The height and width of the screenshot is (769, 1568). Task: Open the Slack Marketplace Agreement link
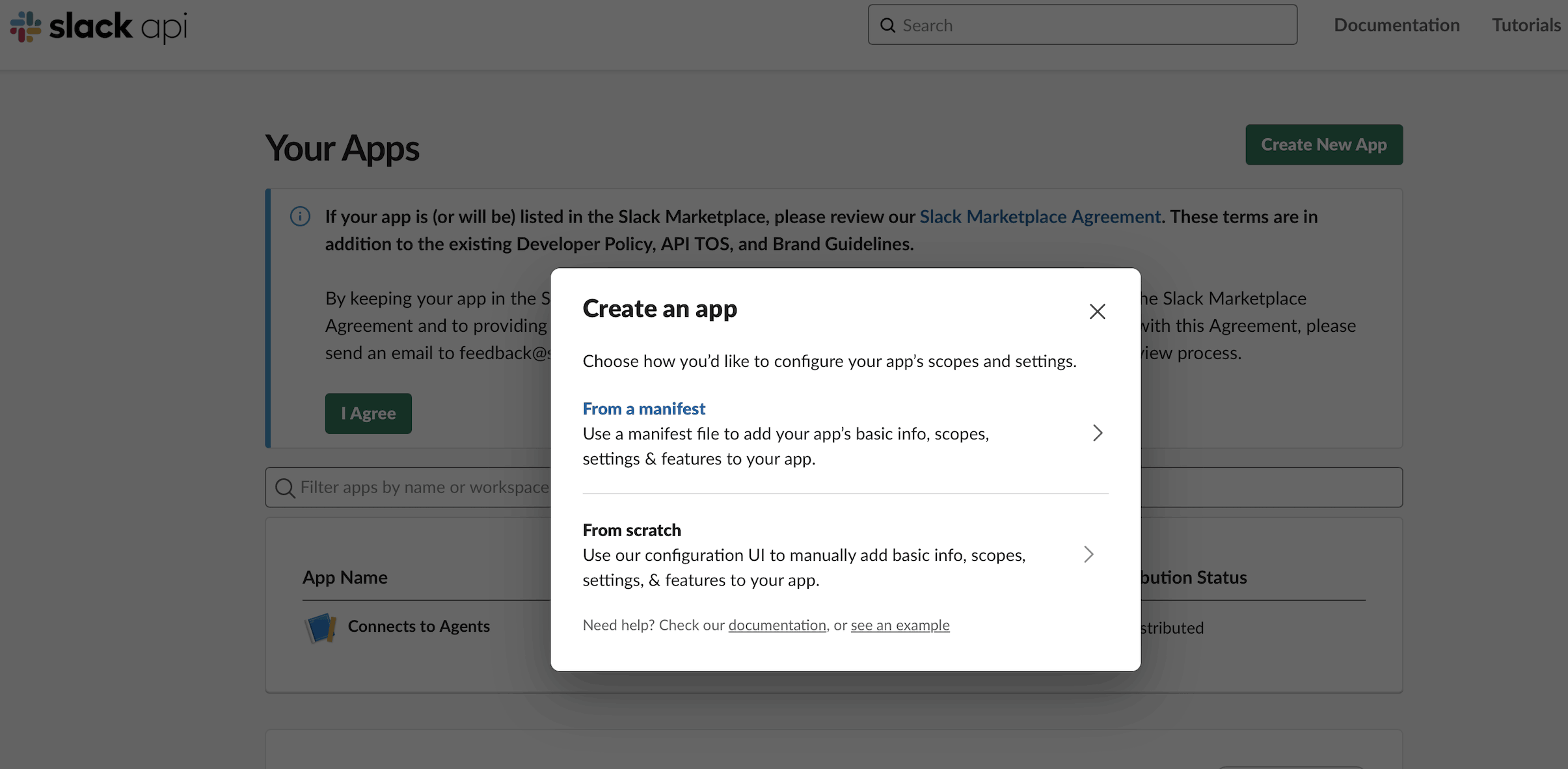1040,217
